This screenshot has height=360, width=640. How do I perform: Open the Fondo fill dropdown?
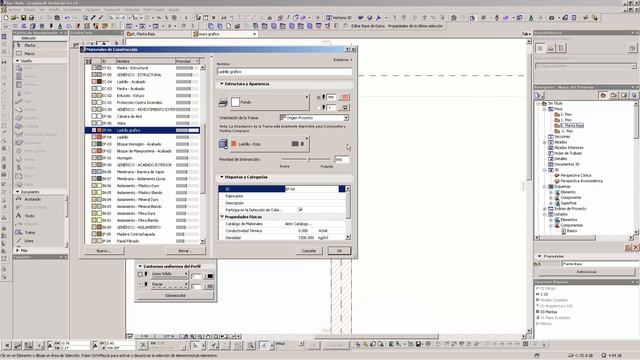269,102
